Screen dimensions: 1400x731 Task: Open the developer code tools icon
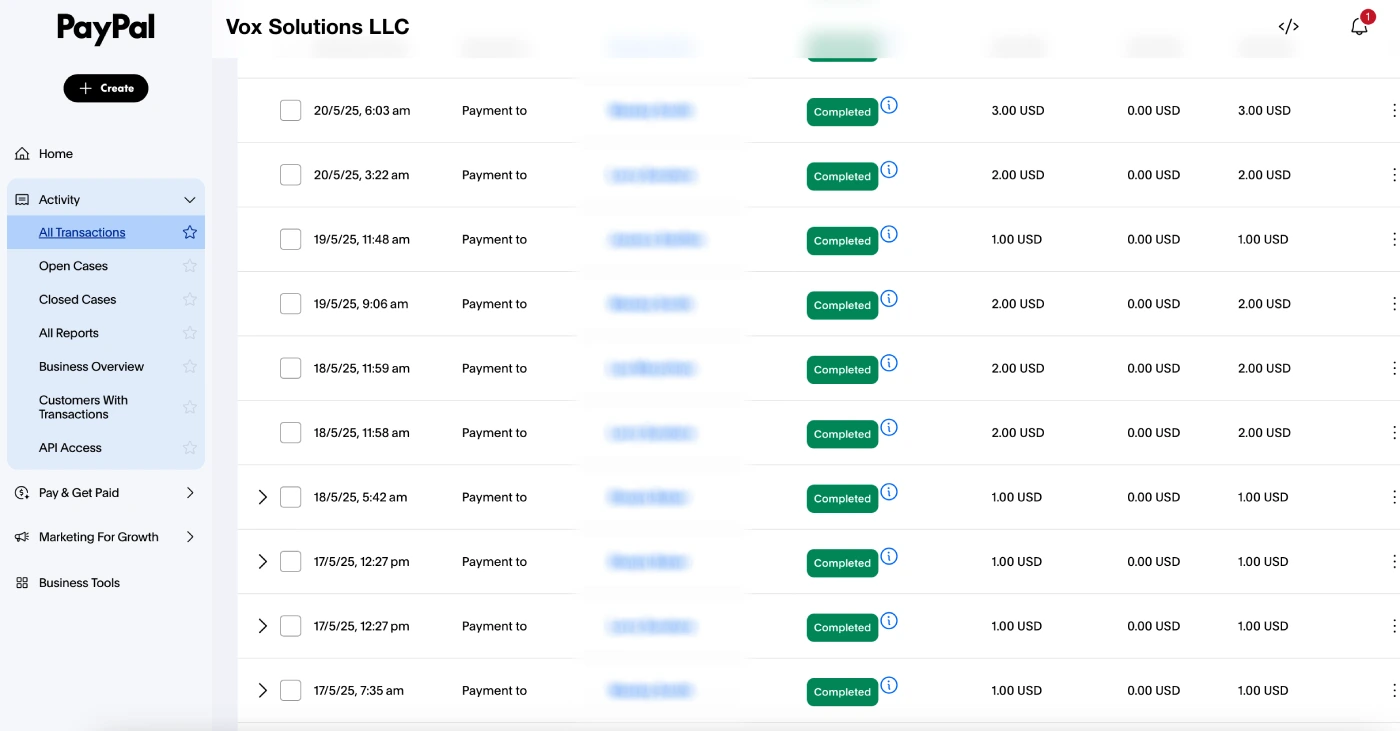1288,26
